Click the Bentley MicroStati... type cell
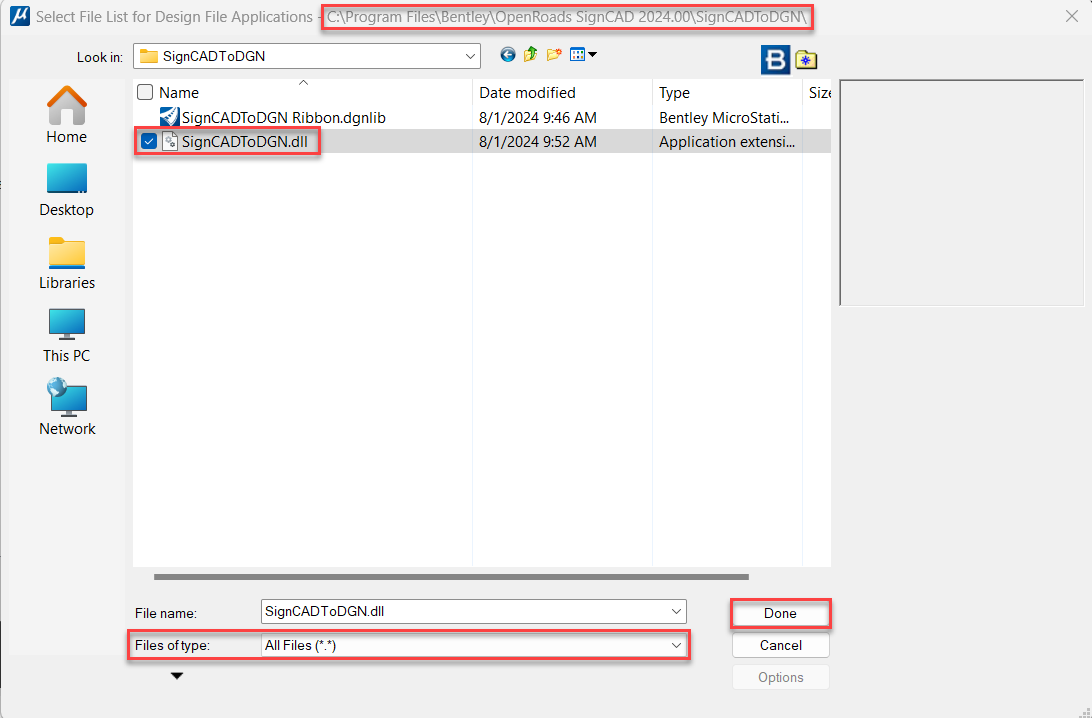This screenshot has width=1092, height=718. coord(724,117)
